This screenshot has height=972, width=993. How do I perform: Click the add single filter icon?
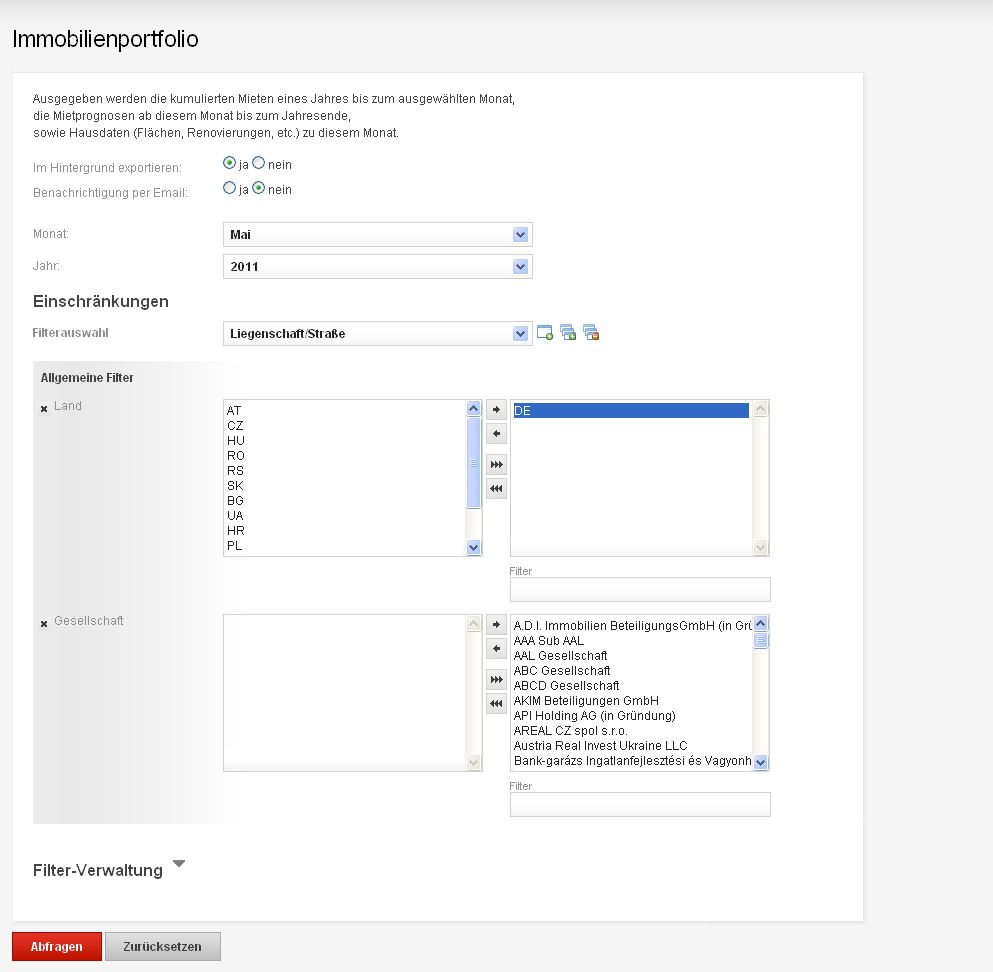[545, 333]
